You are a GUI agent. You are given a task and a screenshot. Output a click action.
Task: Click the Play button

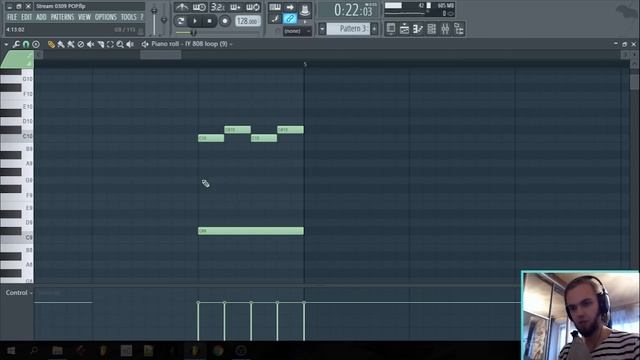[x=195, y=21]
